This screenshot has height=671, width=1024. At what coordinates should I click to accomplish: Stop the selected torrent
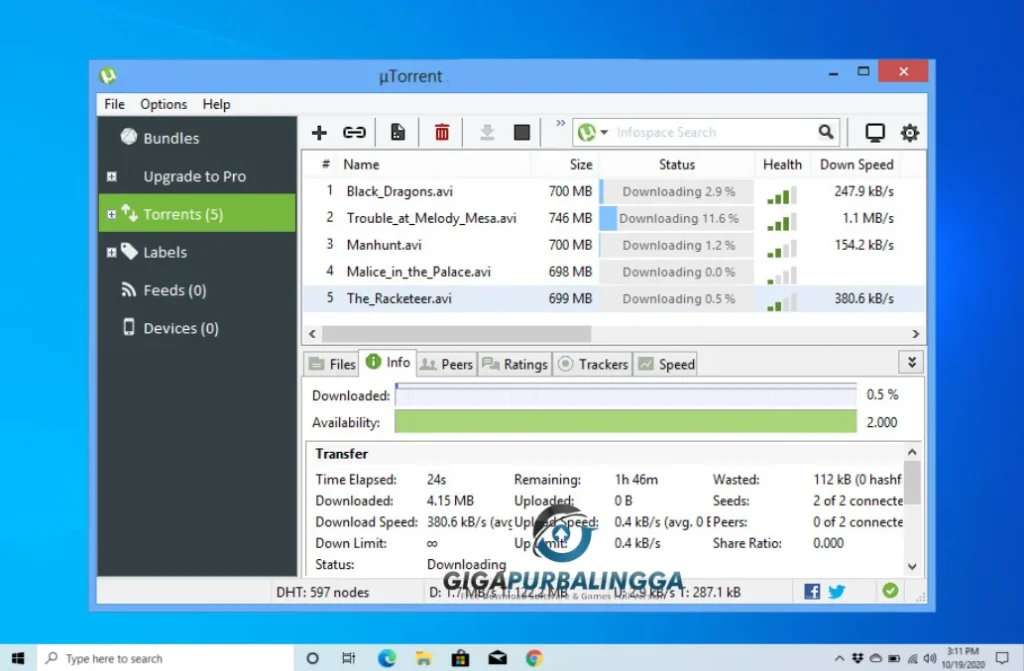tap(521, 131)
